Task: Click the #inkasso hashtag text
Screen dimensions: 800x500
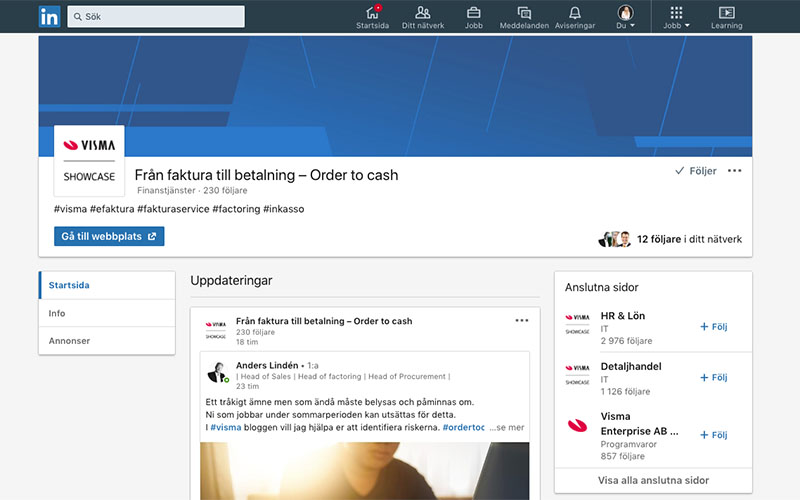Action: [284, 209]
